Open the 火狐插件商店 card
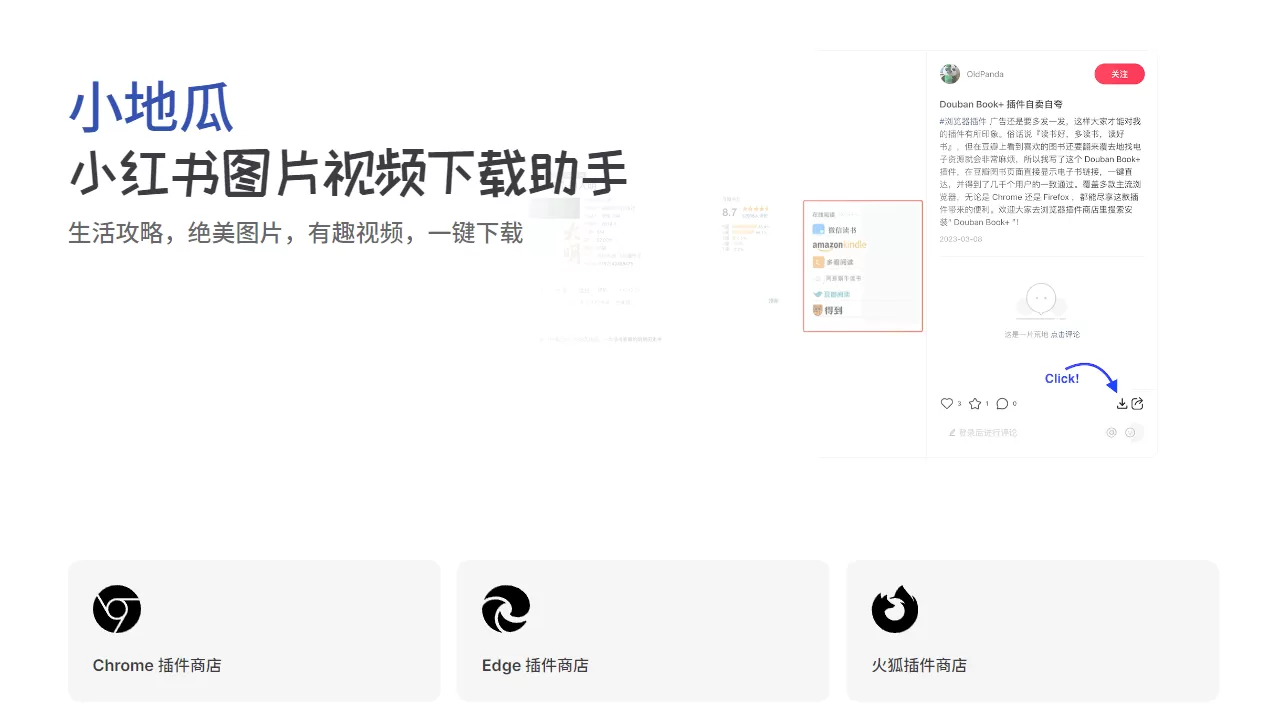The image size is (1268, 726). pos(1032,630)
